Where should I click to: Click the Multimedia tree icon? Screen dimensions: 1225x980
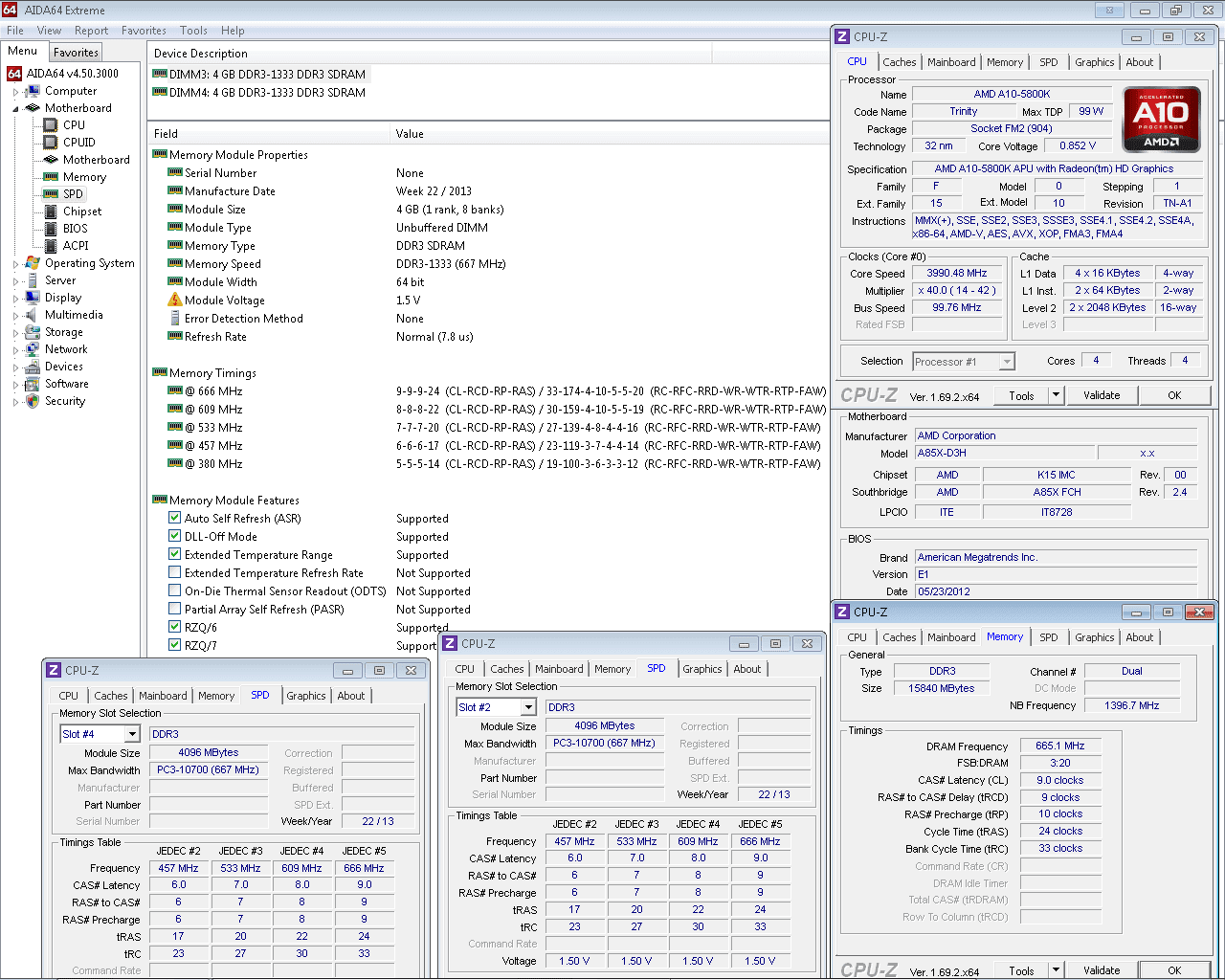[x=33, y=315]
